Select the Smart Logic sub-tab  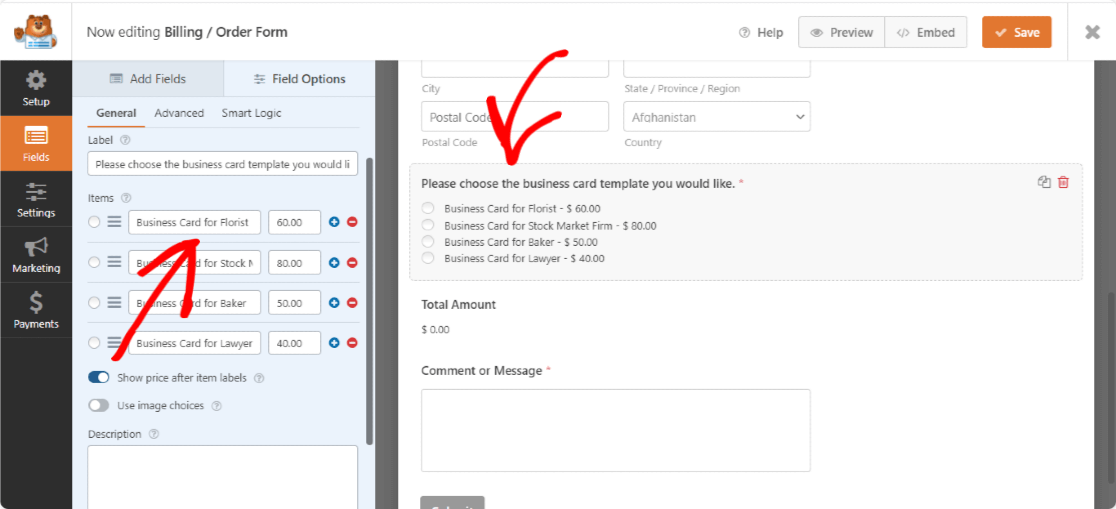[x=251, y=113]
